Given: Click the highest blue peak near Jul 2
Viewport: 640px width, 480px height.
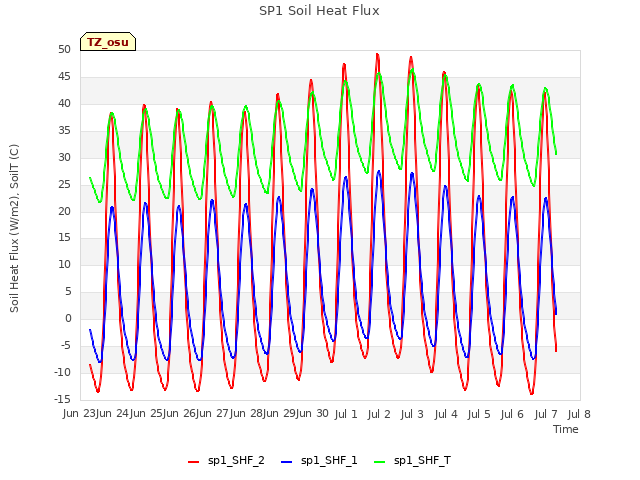Looking at the screenshot, I should coord(379,171).
